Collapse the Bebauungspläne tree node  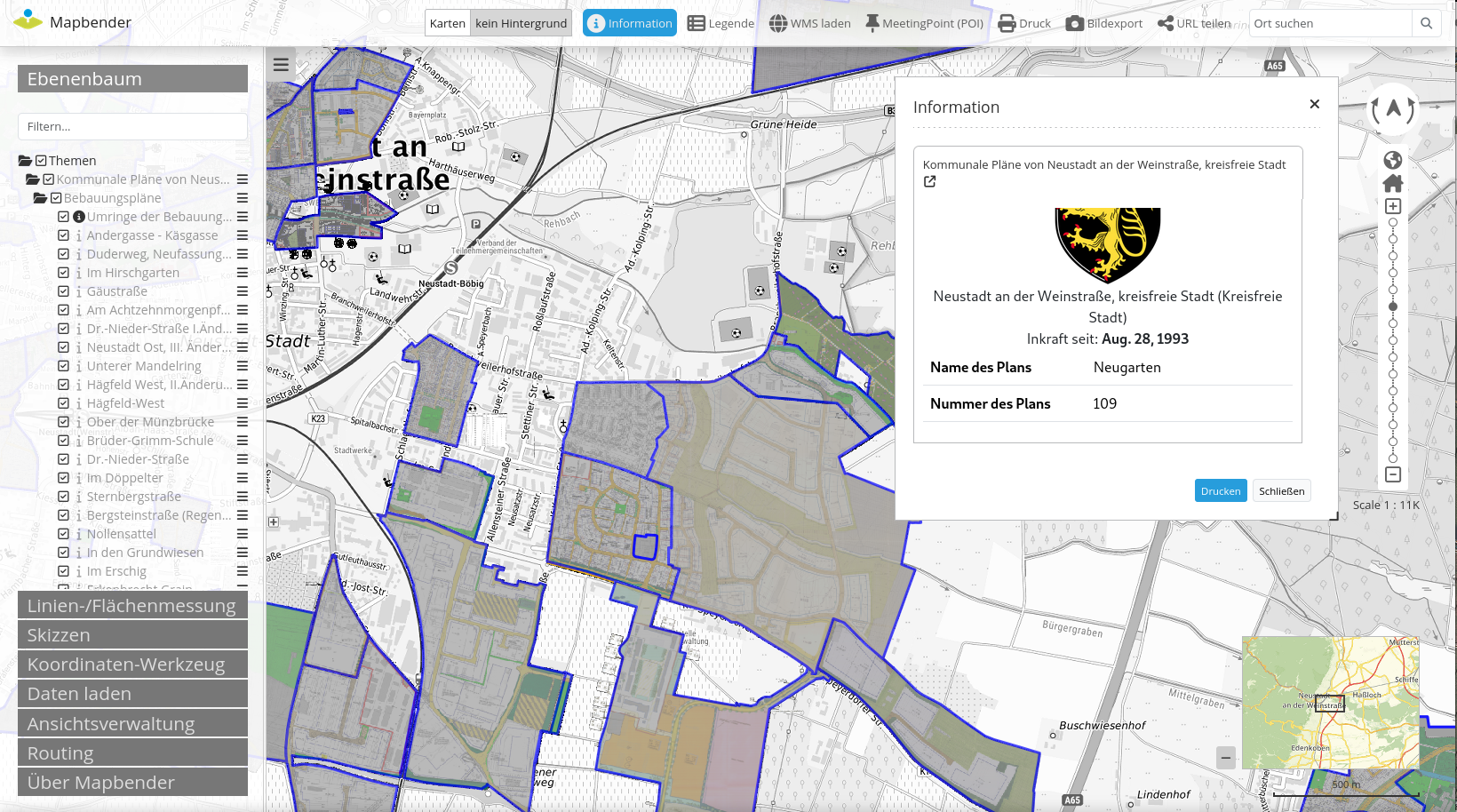pyautogui.click(x=41, y=197)
